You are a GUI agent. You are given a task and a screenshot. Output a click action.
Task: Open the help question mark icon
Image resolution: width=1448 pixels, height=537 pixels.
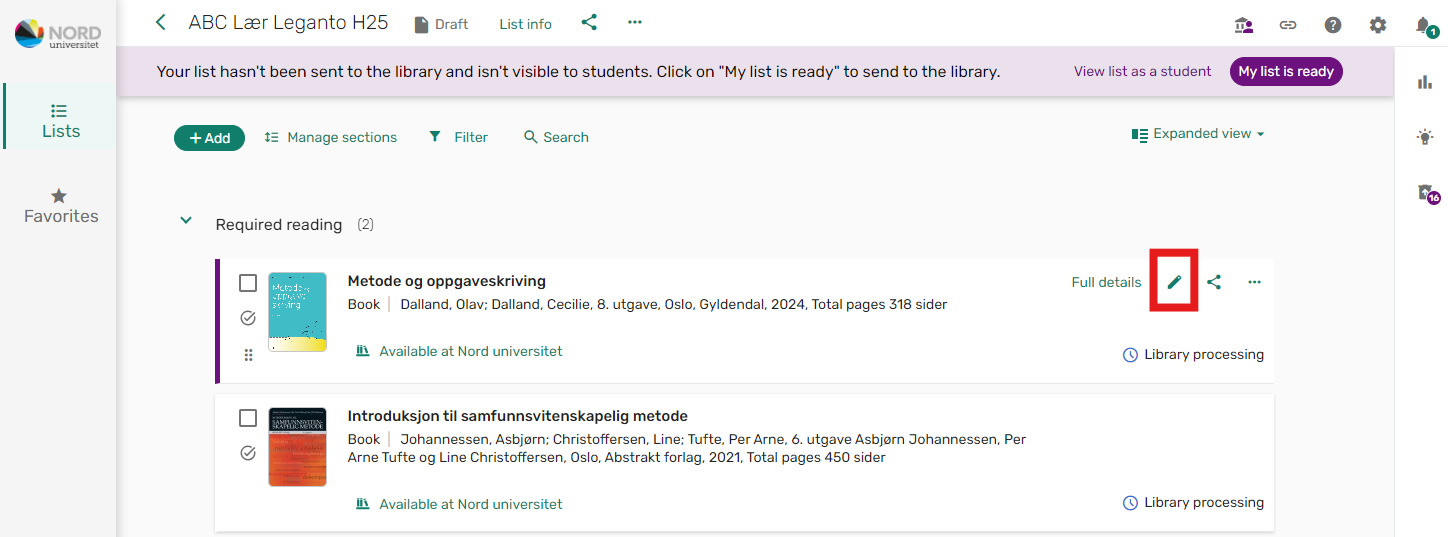(1333, 25)
